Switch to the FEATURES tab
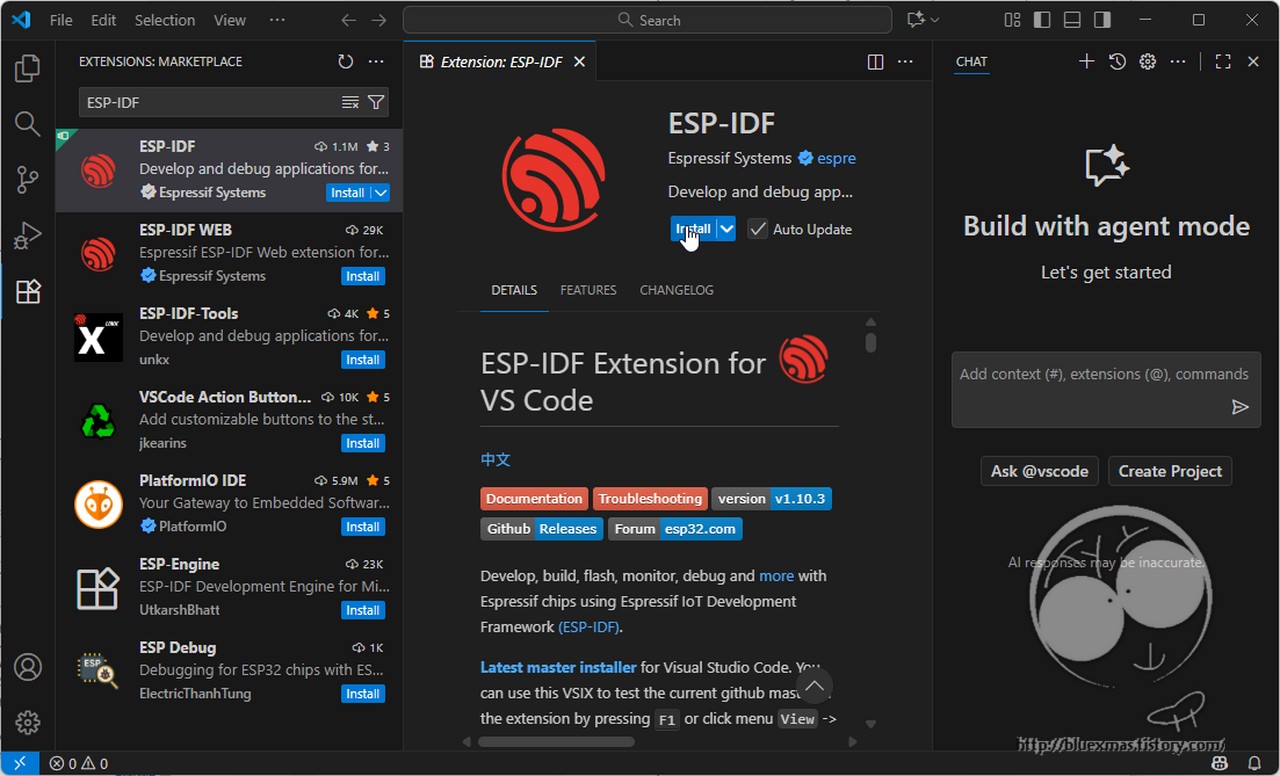Screen dimensions: 1280x776 click(x=588, y=290)
